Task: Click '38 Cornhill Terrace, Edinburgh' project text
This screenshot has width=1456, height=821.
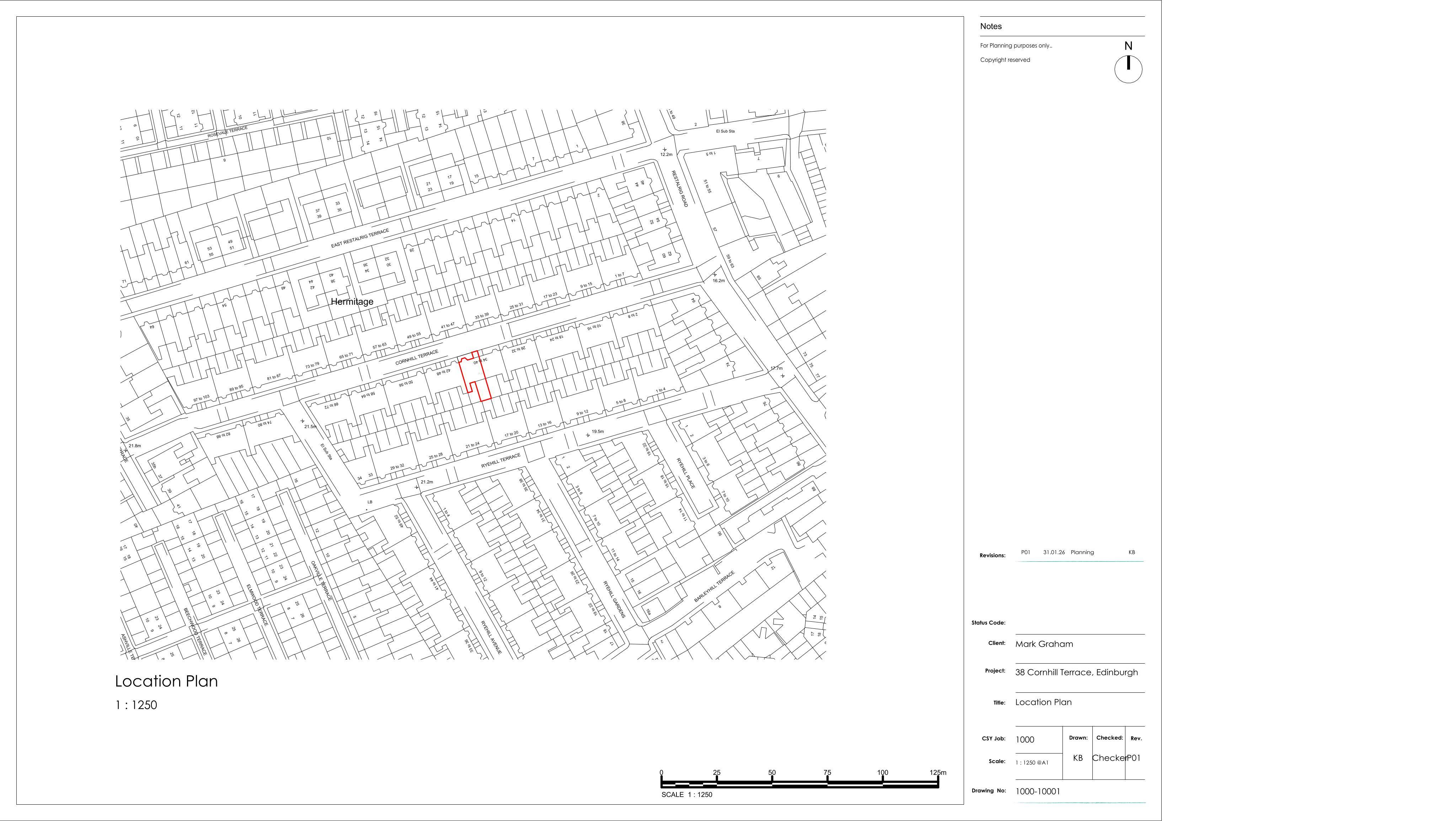Action: pyautogui.click(x=1077, y=673)
